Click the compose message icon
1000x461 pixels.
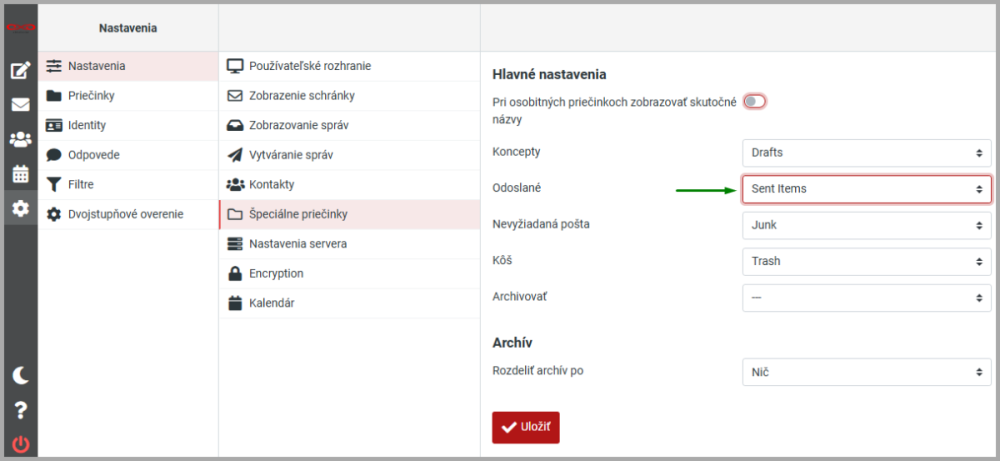tap(20, 71)
